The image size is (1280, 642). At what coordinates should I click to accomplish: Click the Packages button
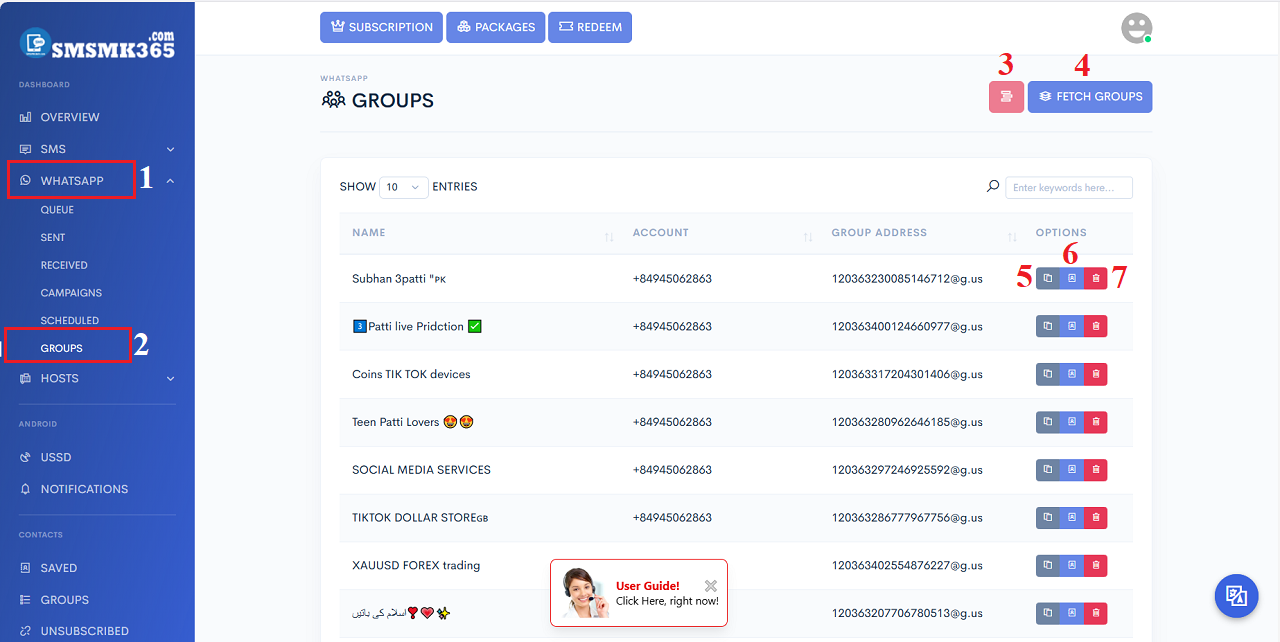[x=495, y=27]
